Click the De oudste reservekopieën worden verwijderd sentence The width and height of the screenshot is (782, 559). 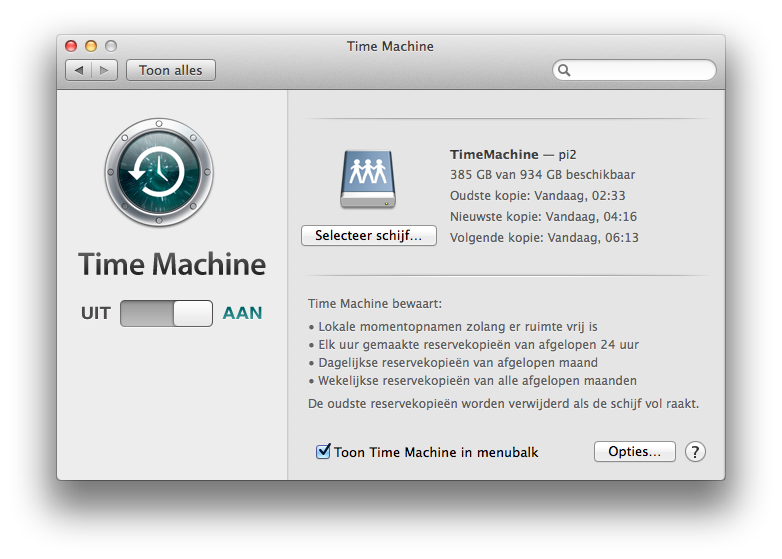504,403
